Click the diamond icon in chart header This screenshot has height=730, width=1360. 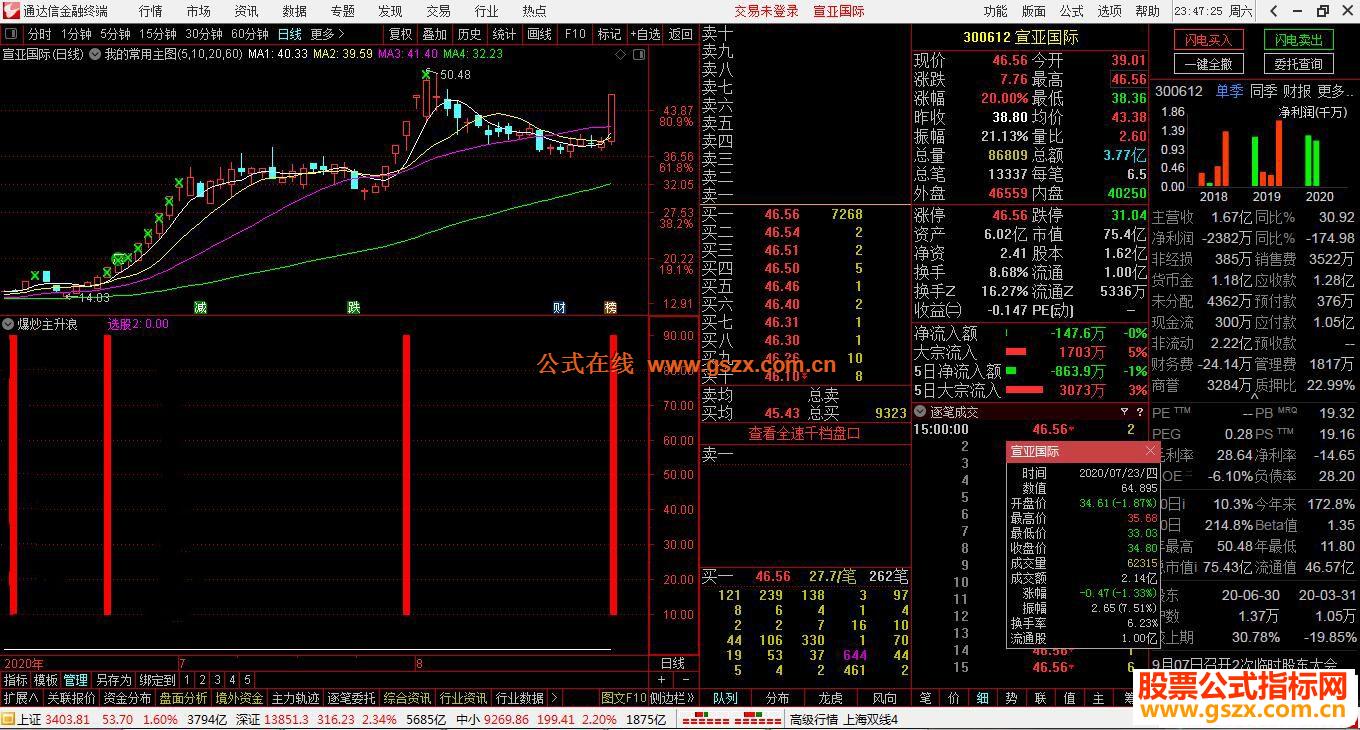click(621, 54)
